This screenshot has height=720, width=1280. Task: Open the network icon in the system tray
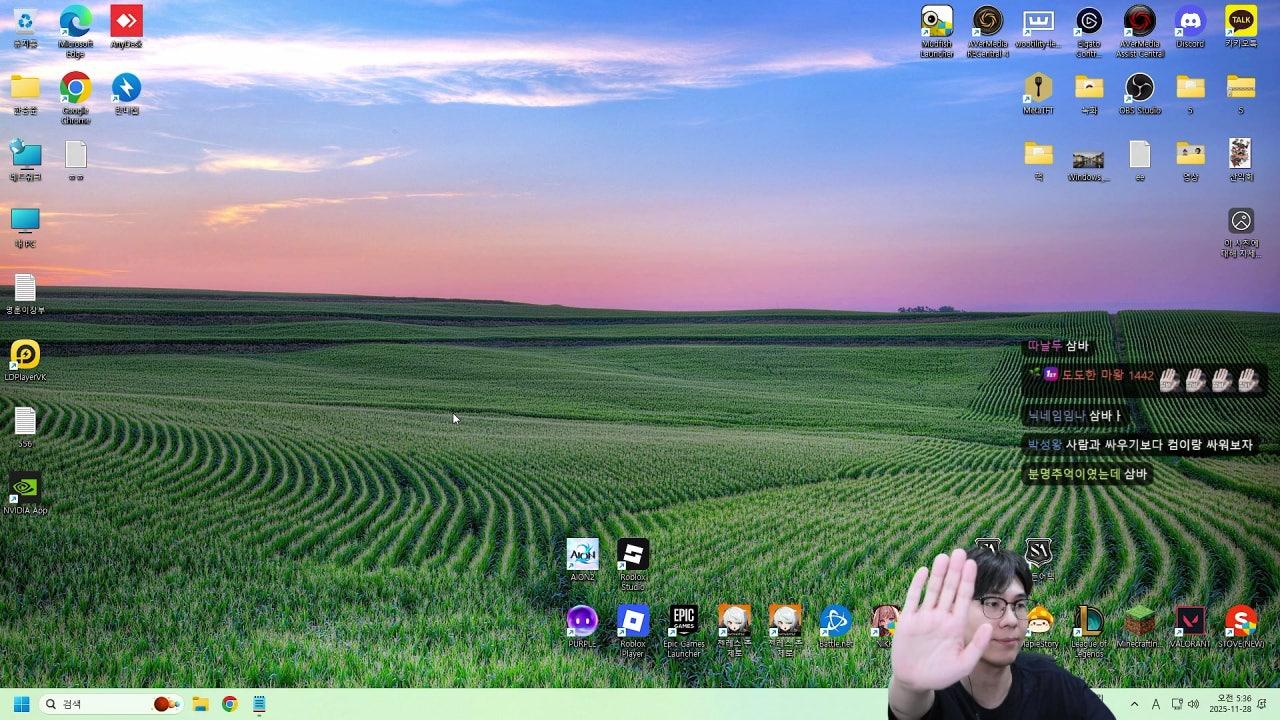(1177, 704)
